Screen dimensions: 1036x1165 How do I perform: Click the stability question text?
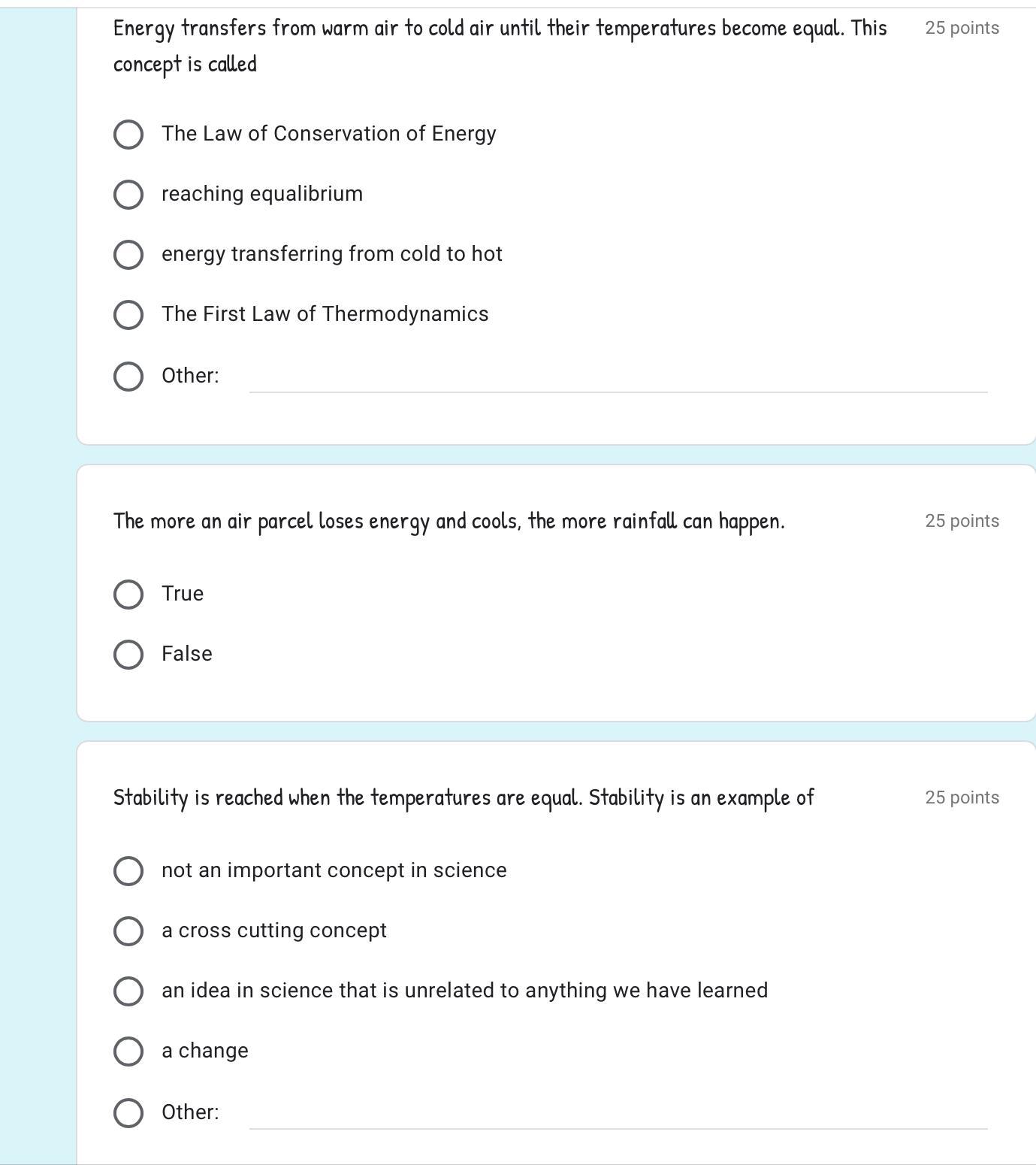coord(464,797)
